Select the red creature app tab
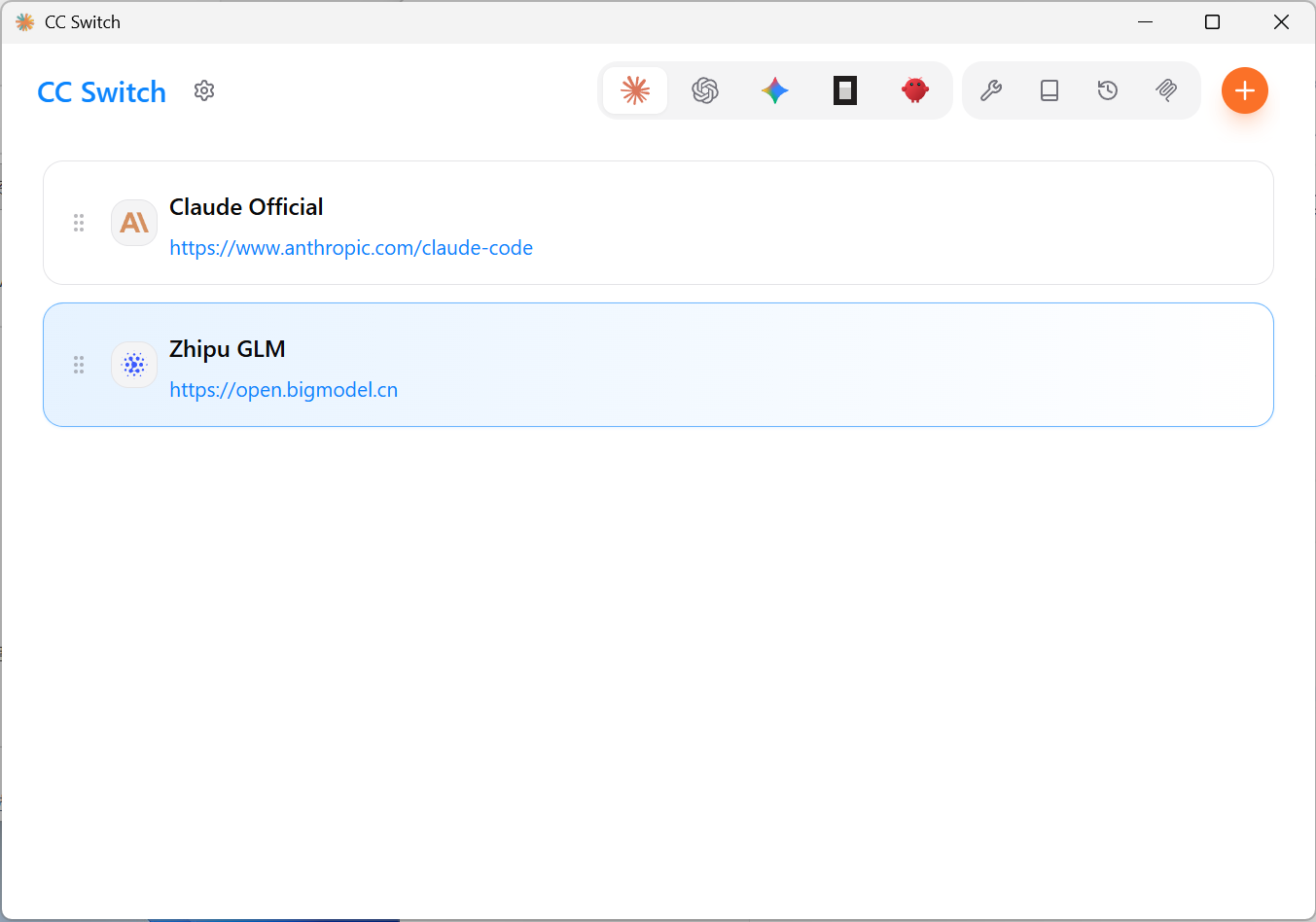 (915, 90)
